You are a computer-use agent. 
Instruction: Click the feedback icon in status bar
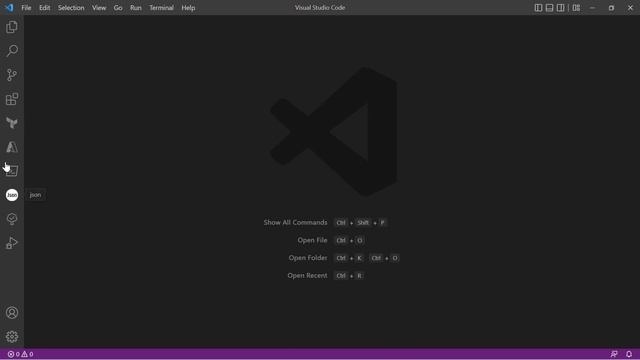(614, 354)
